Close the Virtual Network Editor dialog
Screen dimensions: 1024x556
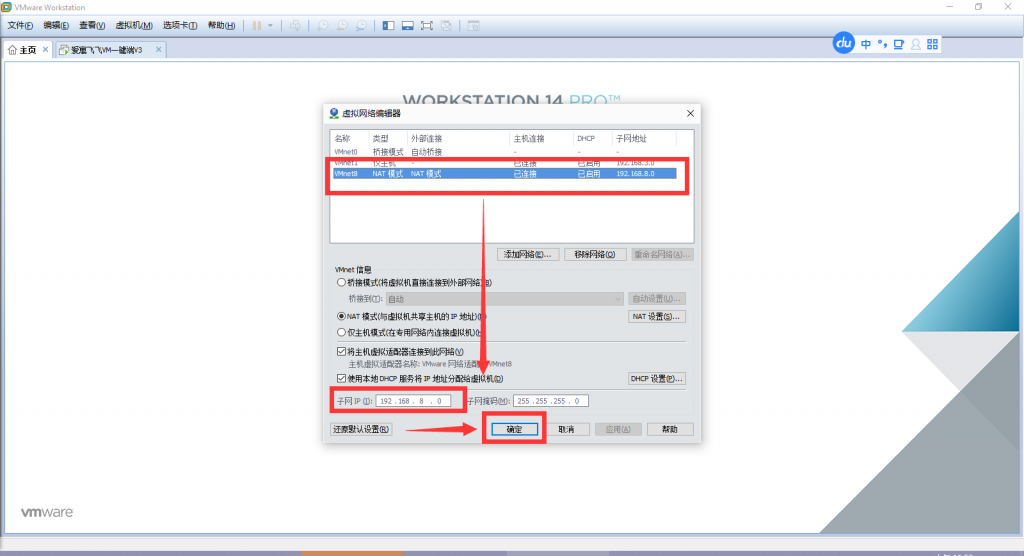(690, 113)
